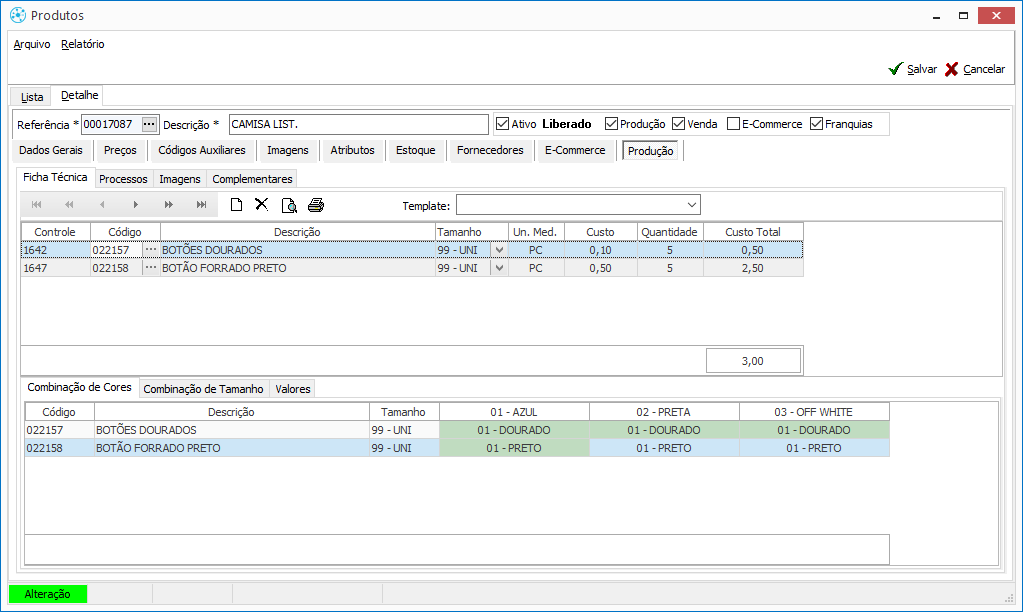Select 01 - DOURADO cell under 03 - OFF WHITE
The image size is (1023, 612).
[814, 430]
